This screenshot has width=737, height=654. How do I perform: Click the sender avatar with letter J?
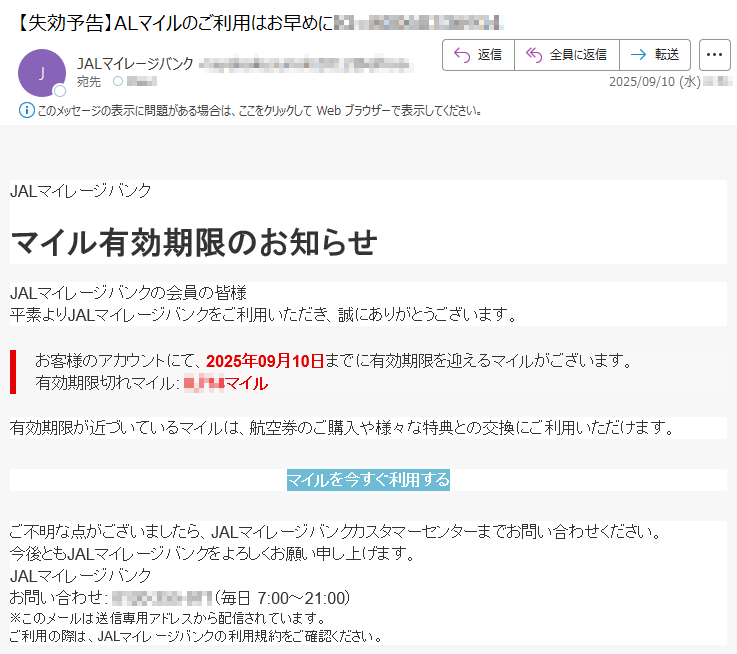point(42,73)
